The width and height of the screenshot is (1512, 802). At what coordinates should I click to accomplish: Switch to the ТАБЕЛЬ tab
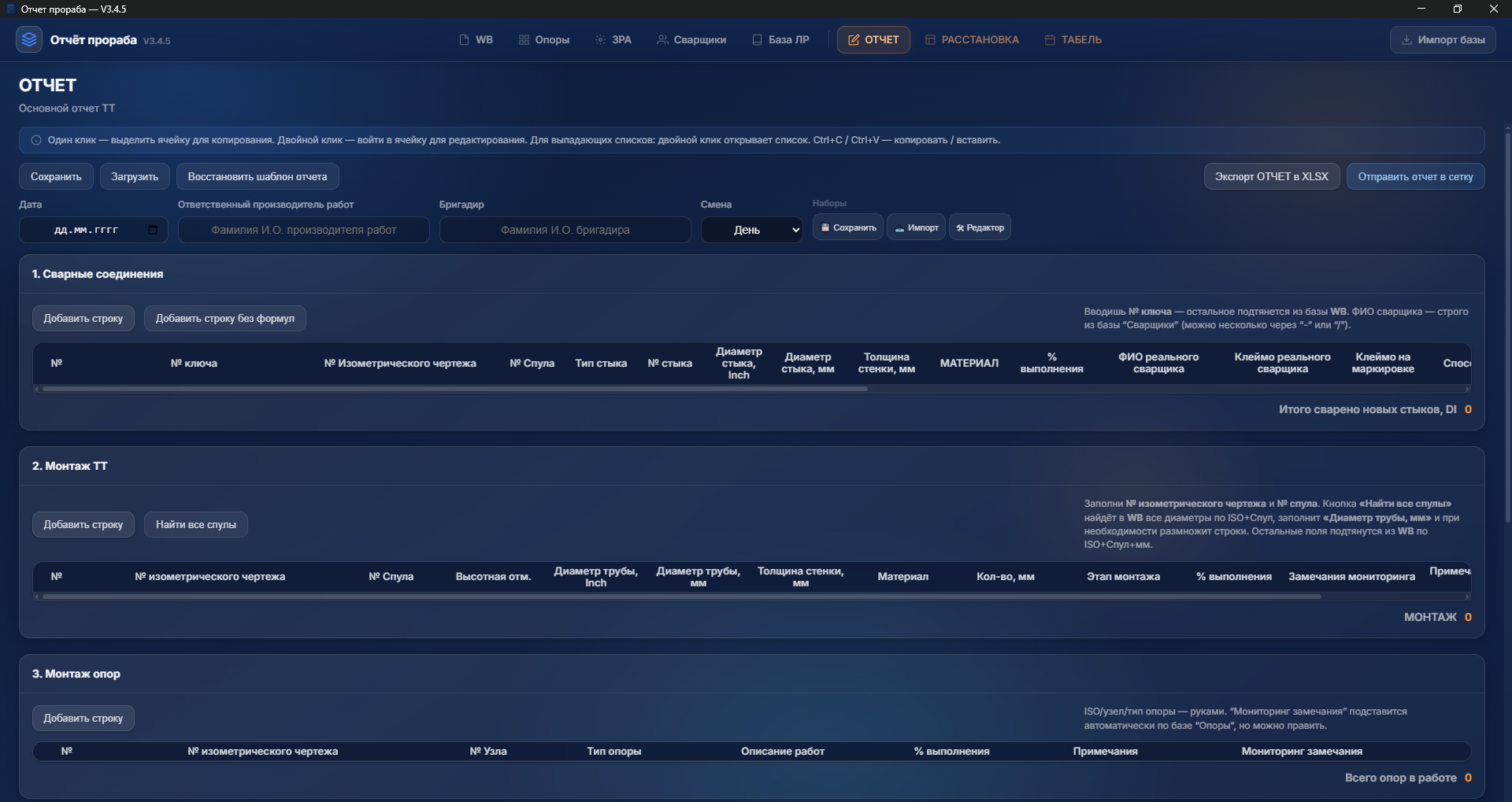[x=1073, y=40]
